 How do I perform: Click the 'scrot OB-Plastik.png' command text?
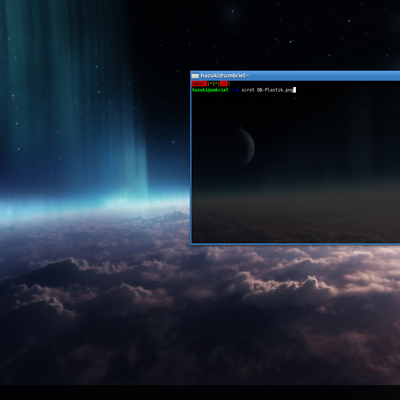pos(267,90)
